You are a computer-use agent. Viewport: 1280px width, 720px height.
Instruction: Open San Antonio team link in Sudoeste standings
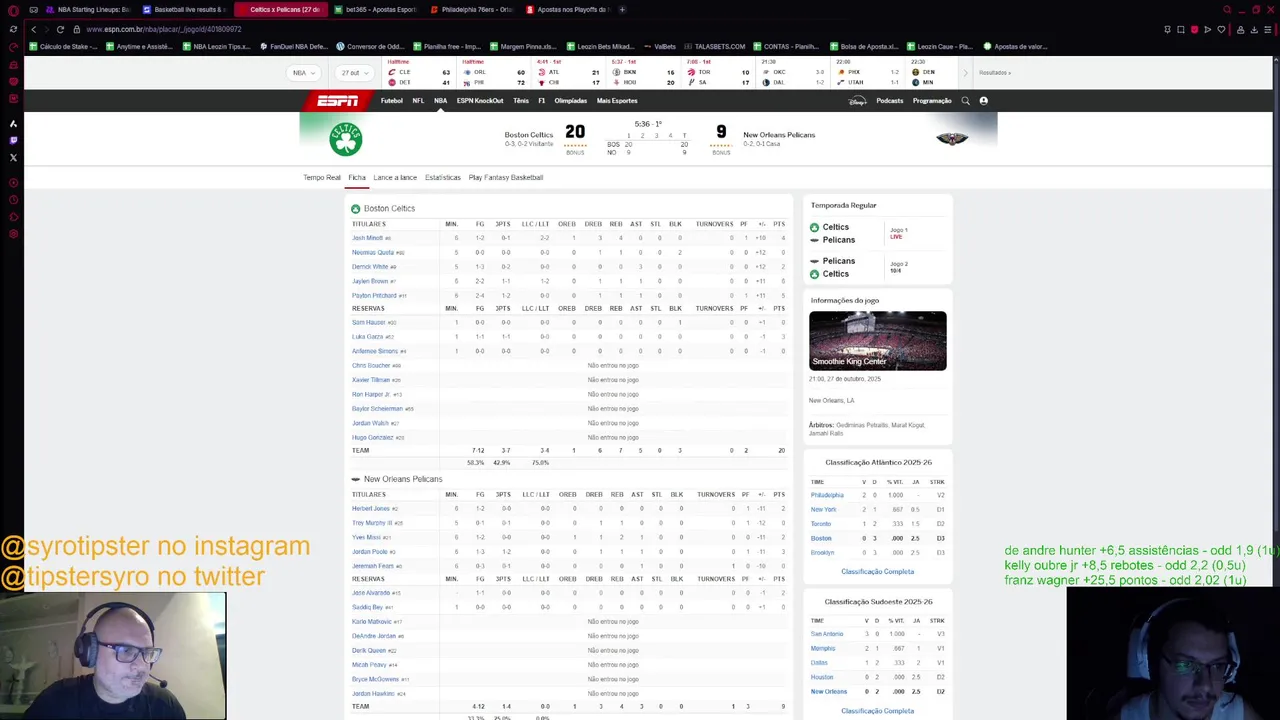(827, 634)
